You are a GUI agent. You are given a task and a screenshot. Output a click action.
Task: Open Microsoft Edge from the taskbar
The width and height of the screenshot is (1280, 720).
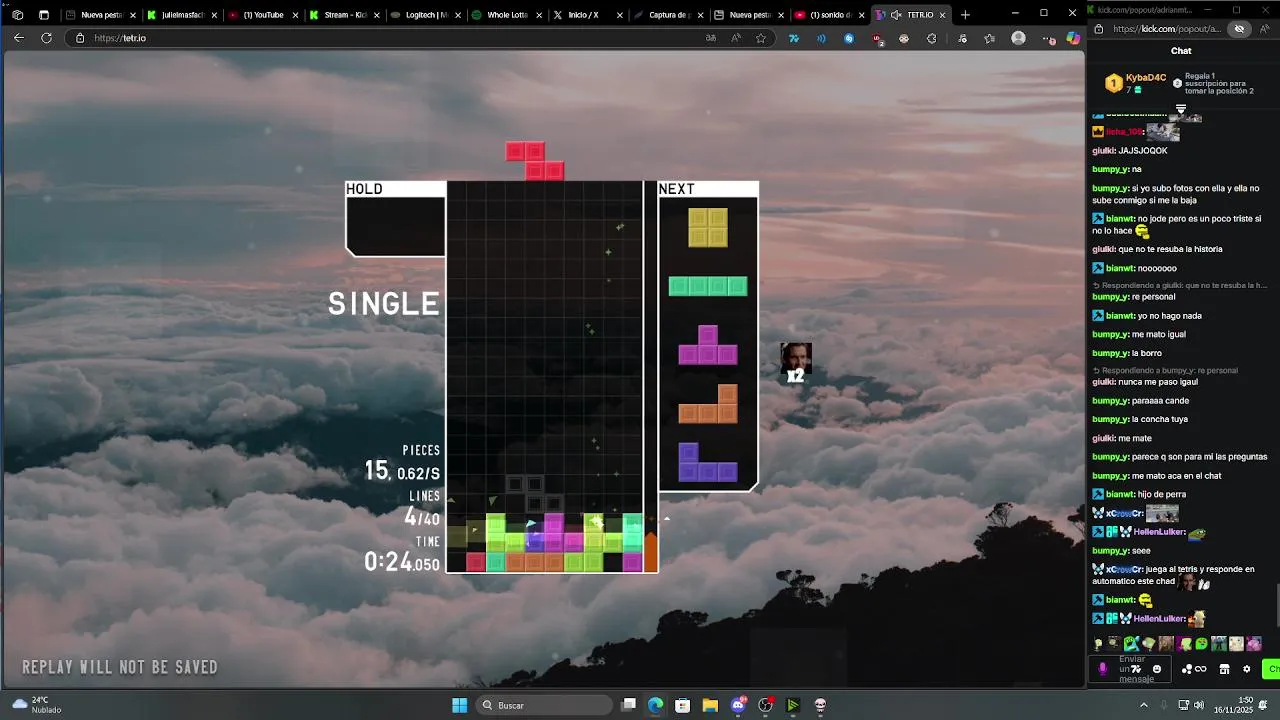pyautogui.click(x=655, y=705)
